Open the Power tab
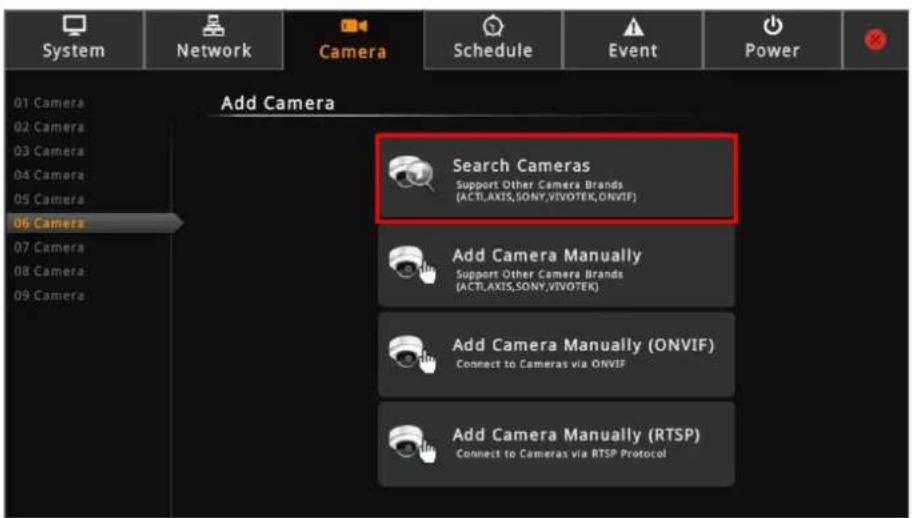 click(x=772, y=40)
